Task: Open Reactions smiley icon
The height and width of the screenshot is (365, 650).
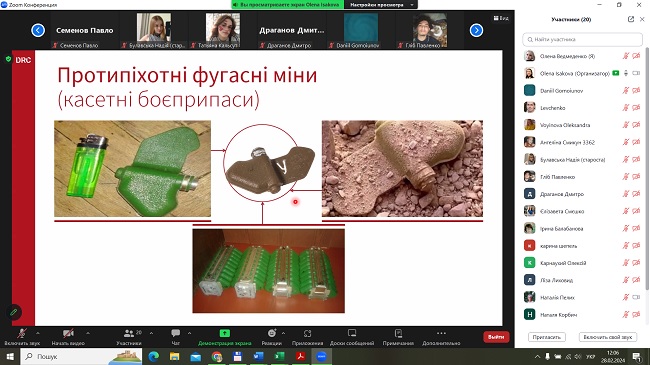Action: coord(272,333)
